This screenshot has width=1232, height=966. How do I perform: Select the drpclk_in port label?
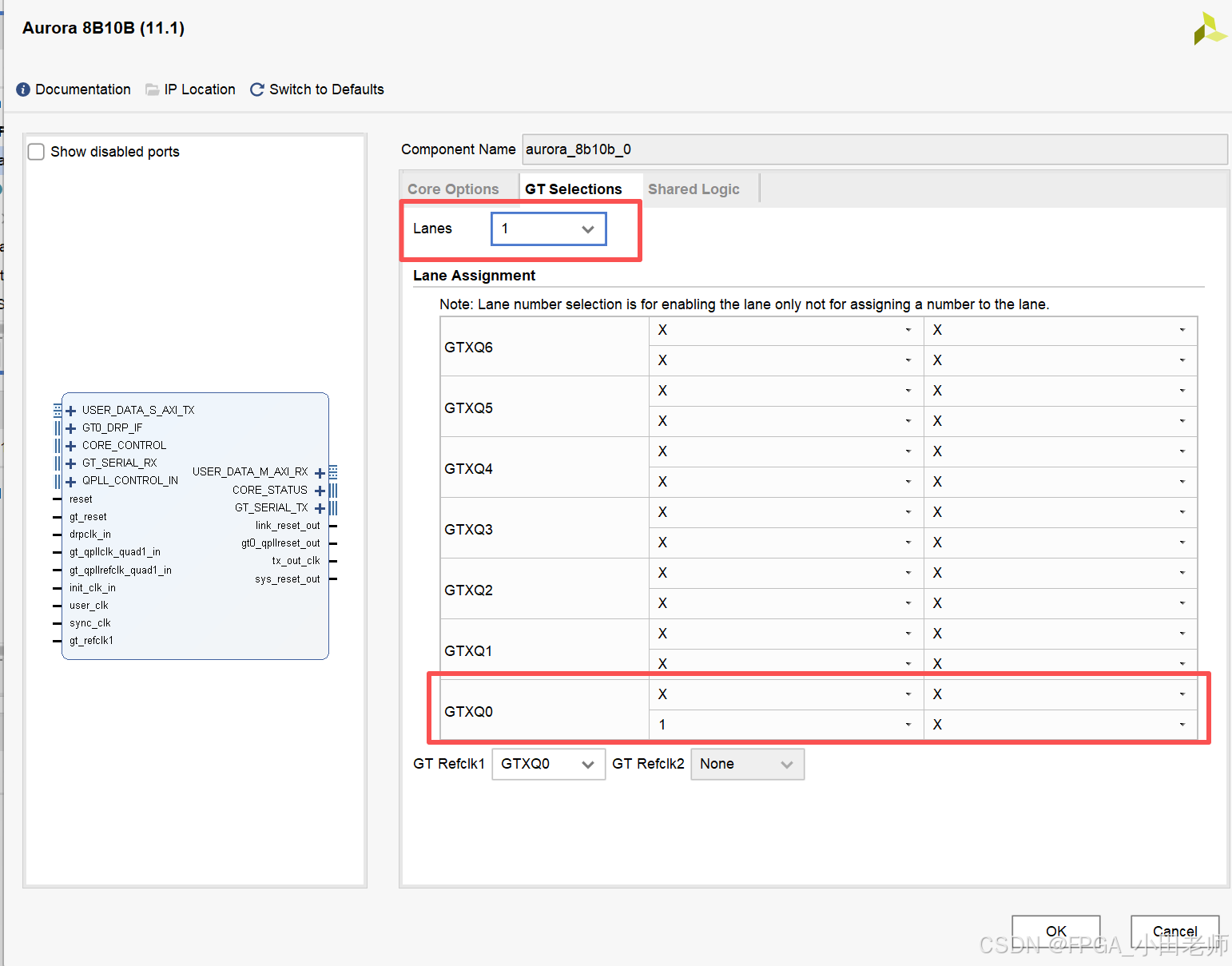90,535
